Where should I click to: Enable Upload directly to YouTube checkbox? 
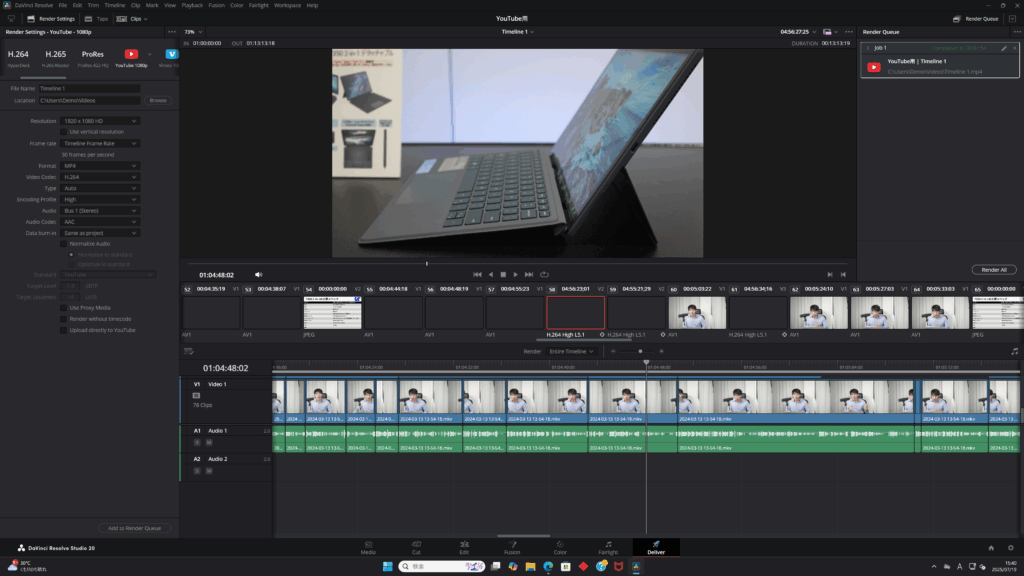click(64, 330)
